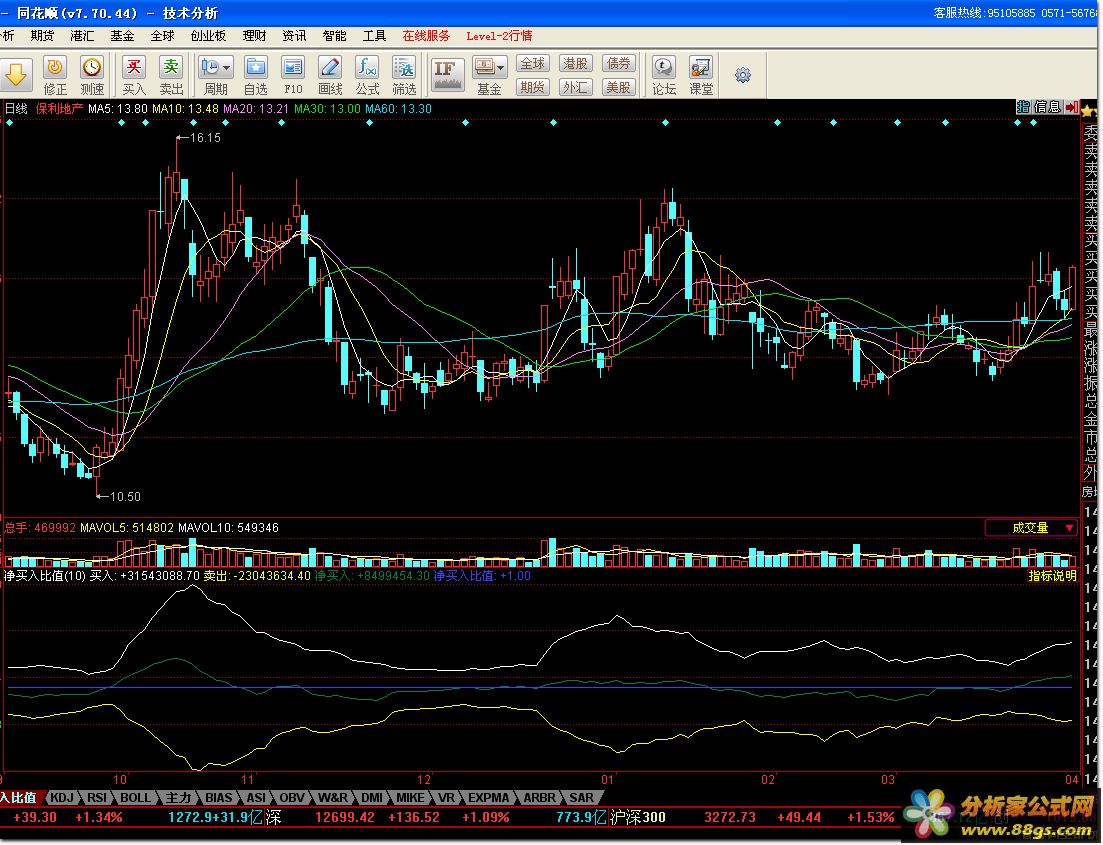Click the 期货 toolbar button
Screen dimensions: 1103x845
(533, 87)
